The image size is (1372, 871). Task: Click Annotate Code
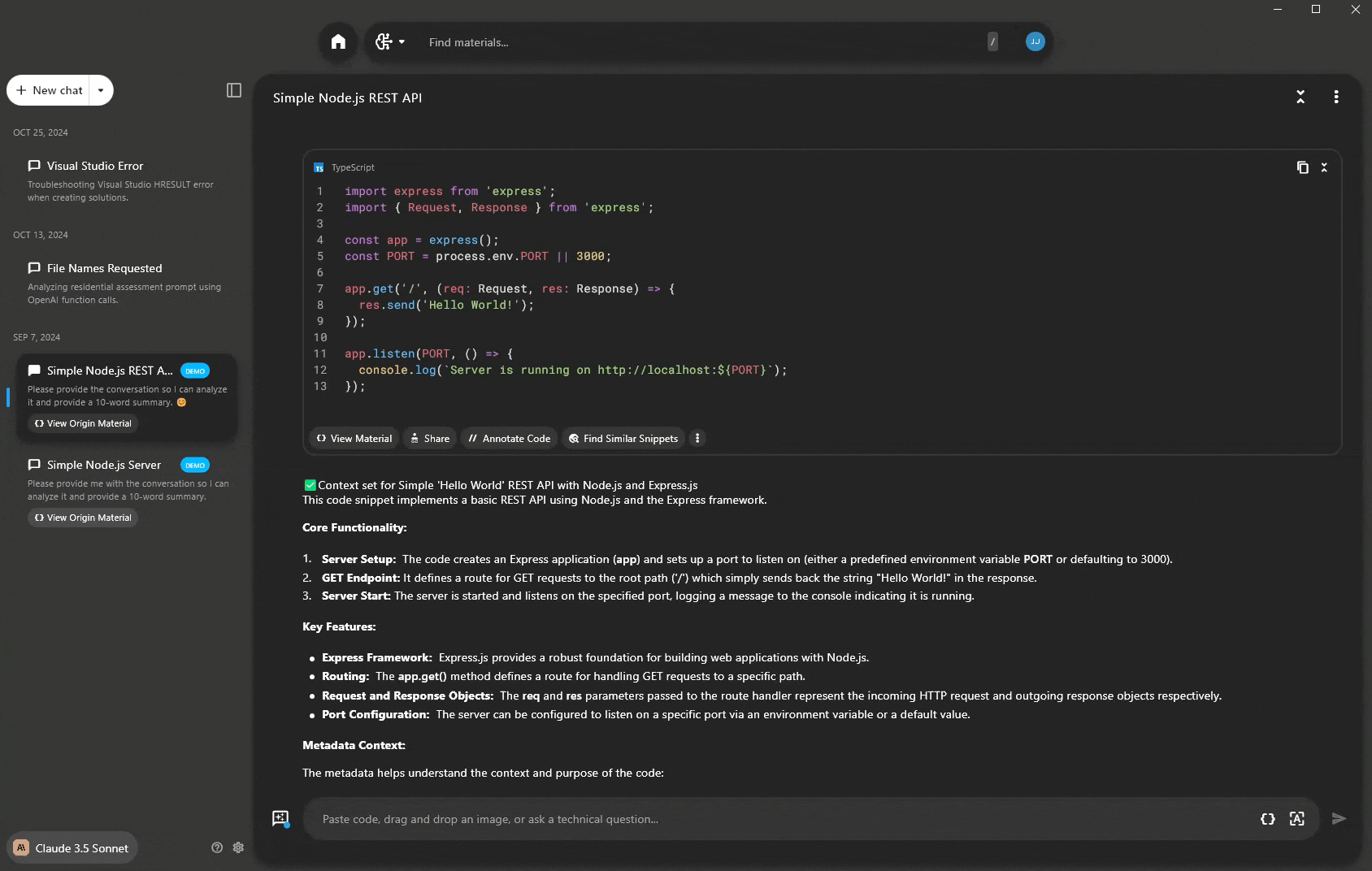click(x=510, y=438)
